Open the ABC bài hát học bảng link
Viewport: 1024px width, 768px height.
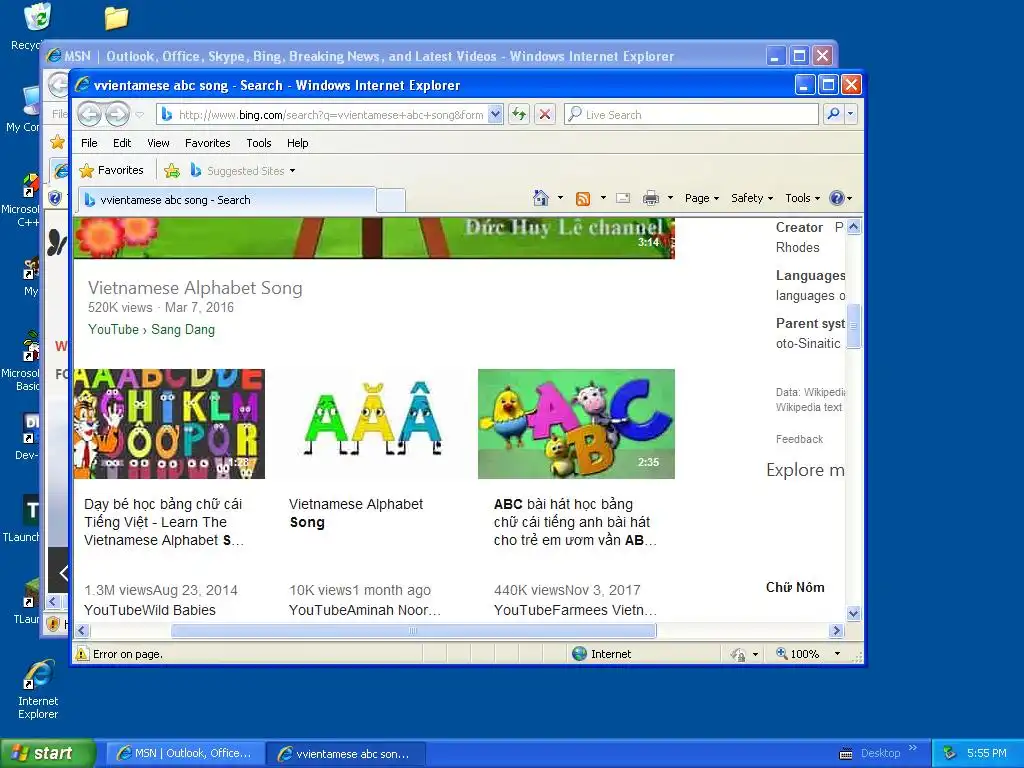tap(575, 522)
